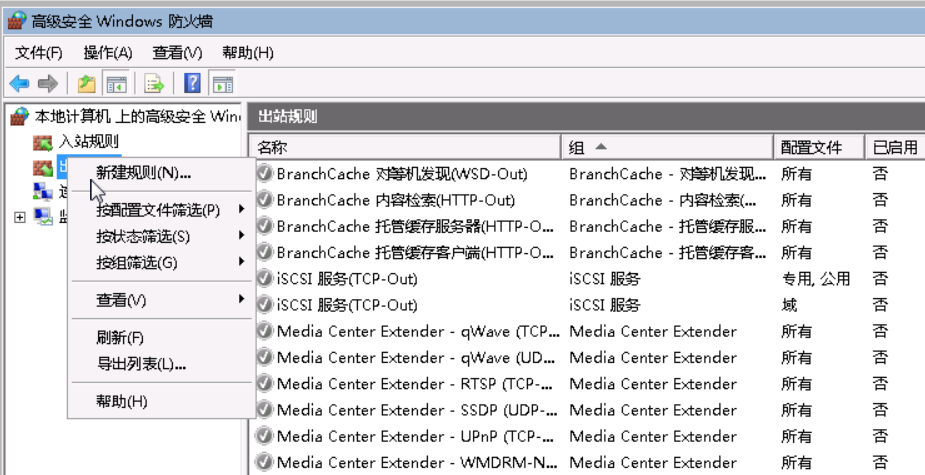Click the 域 profile cell
925x475 pixels.
click(x=789, y=304)
